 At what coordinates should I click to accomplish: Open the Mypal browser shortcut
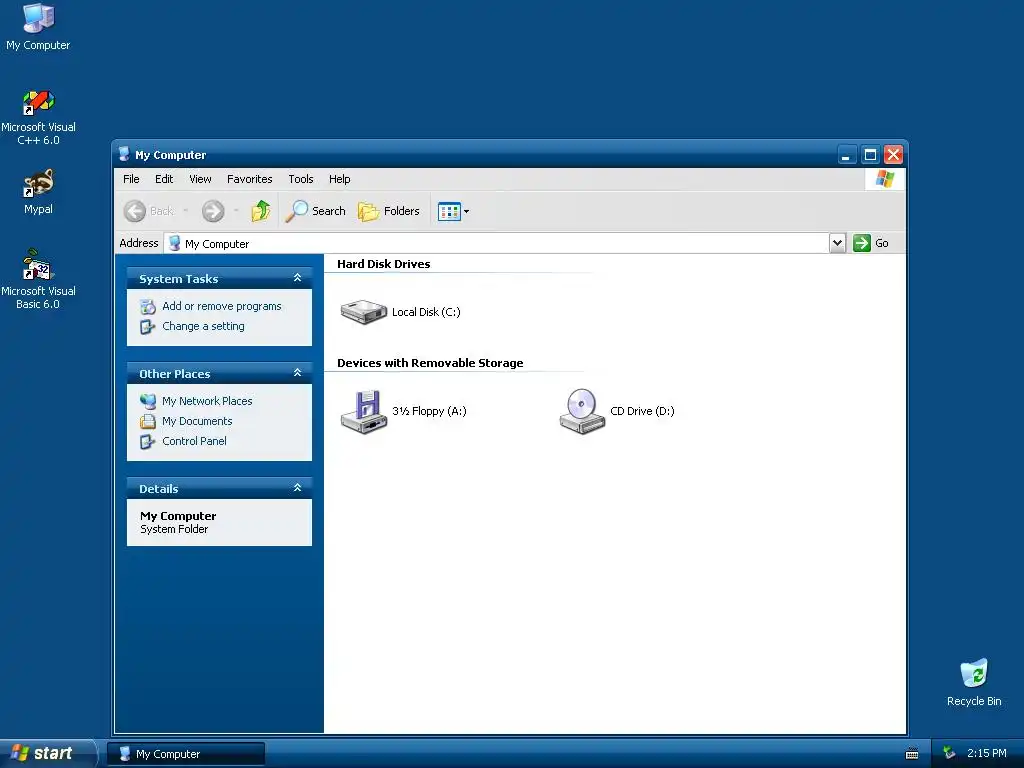38,191
